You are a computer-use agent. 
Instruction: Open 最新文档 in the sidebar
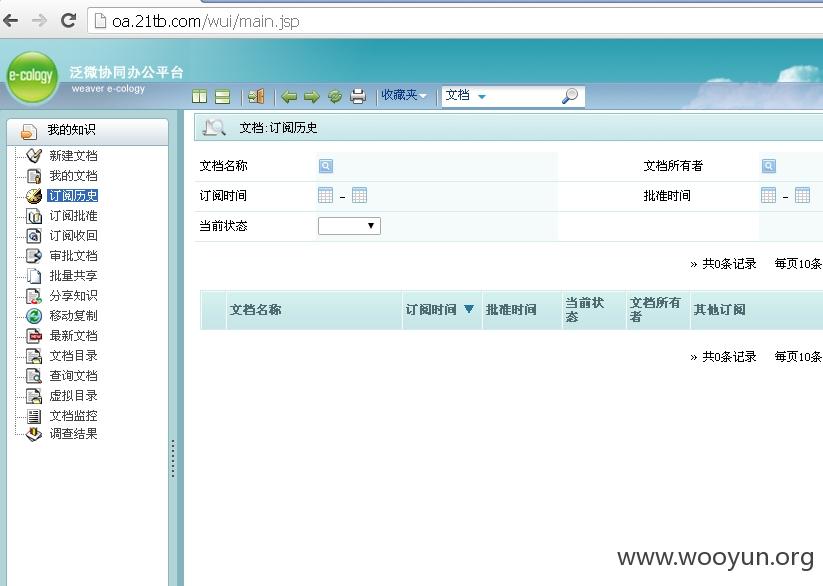click(x=73, y=336)
